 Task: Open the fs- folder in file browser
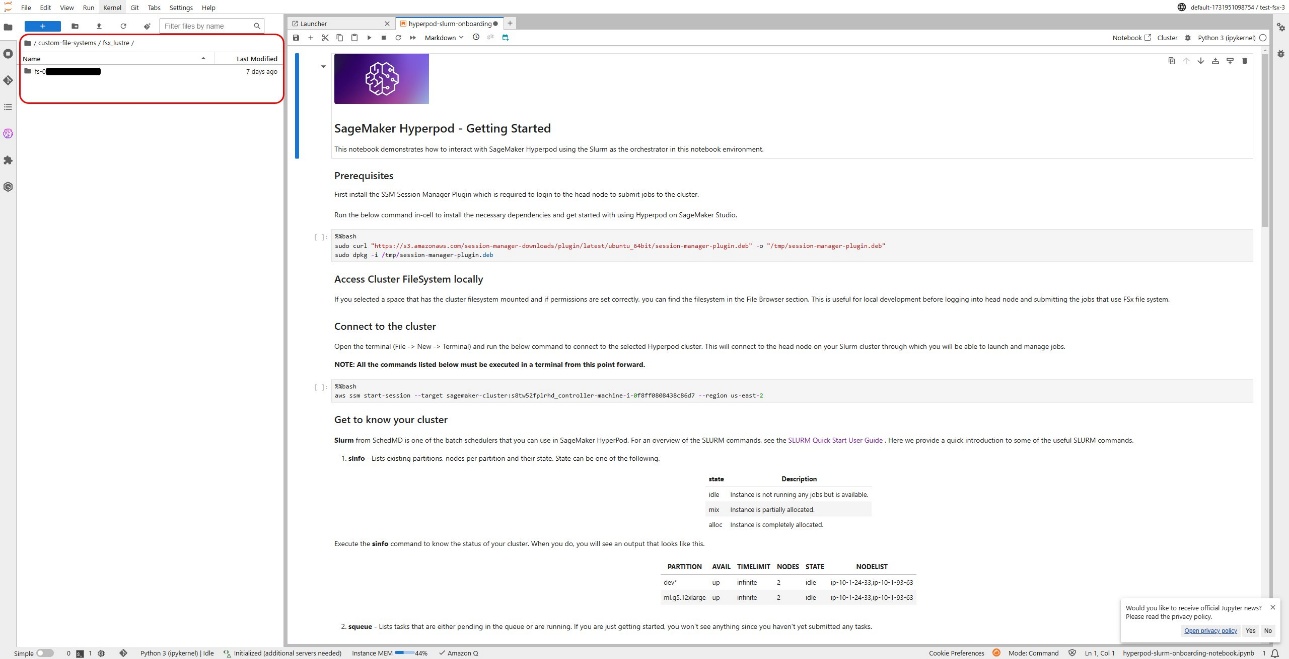coord(150,72)
